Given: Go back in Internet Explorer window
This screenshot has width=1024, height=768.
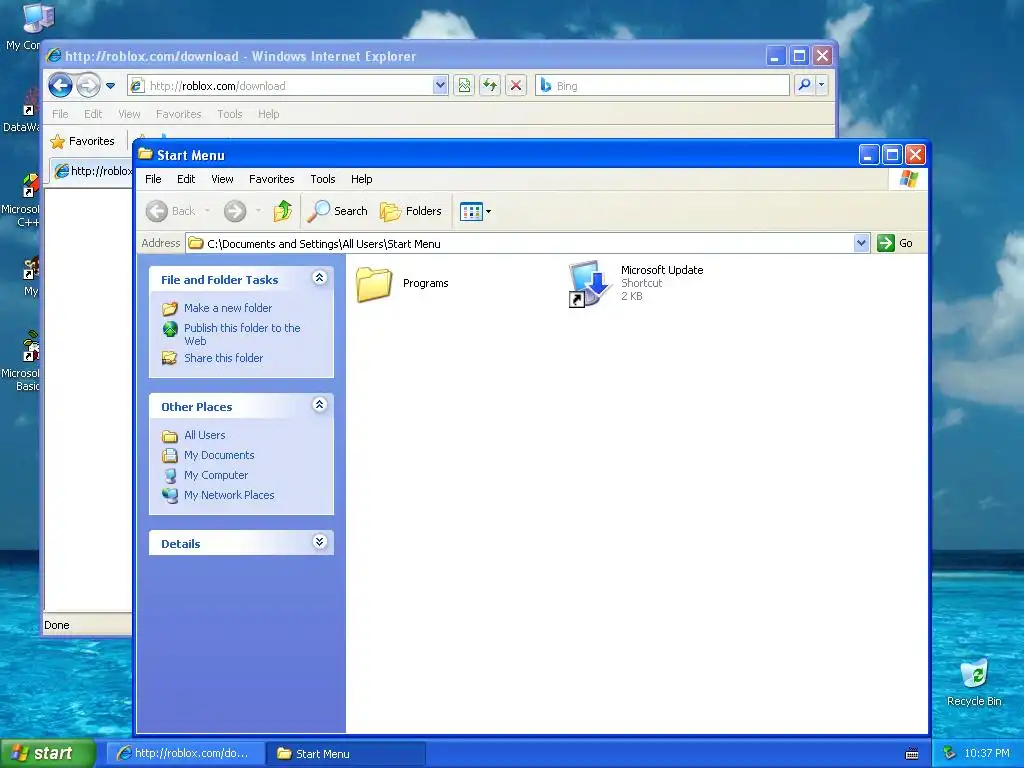Looking at the screenshot, I should coord(60,86).
